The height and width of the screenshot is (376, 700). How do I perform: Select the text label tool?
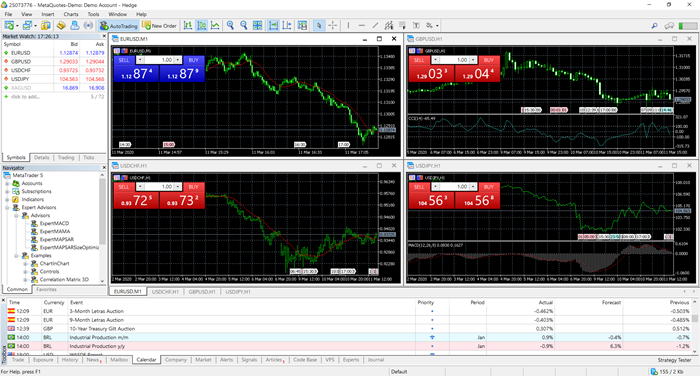[x=416, y=25]
